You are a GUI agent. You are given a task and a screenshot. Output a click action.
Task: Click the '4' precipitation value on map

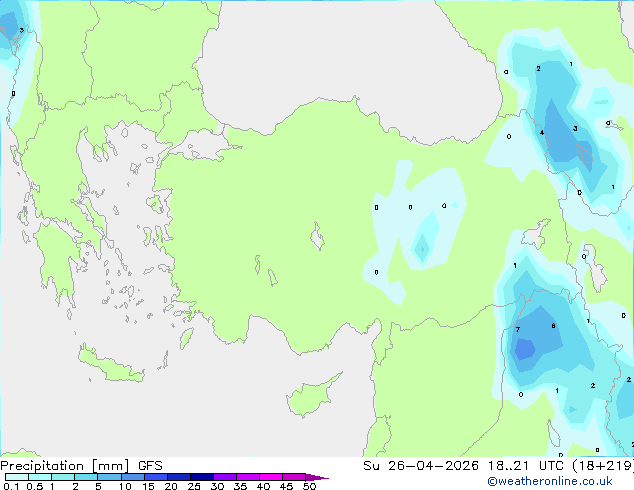(542, 133)
